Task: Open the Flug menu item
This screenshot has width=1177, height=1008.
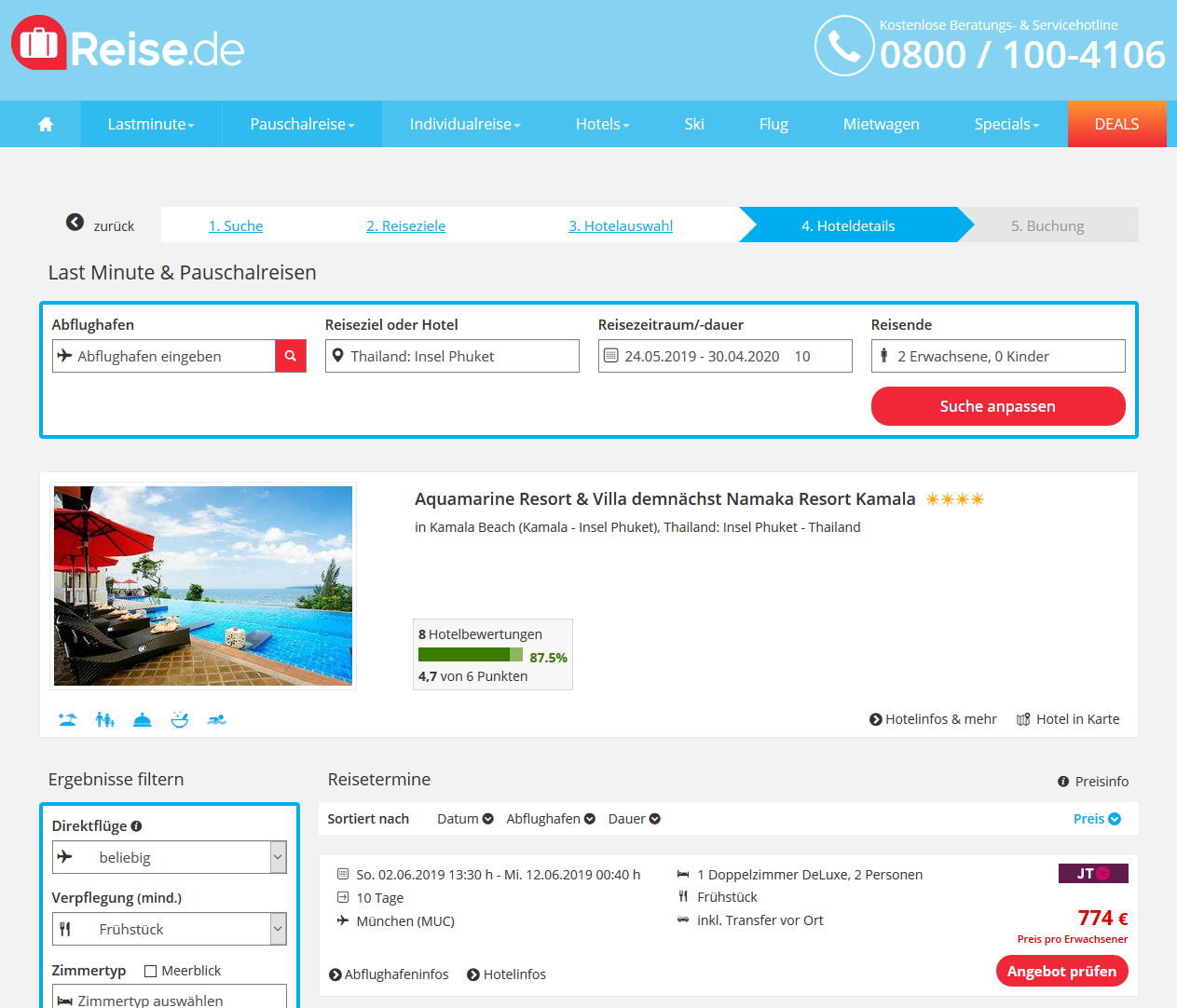Action: point(773,124)
